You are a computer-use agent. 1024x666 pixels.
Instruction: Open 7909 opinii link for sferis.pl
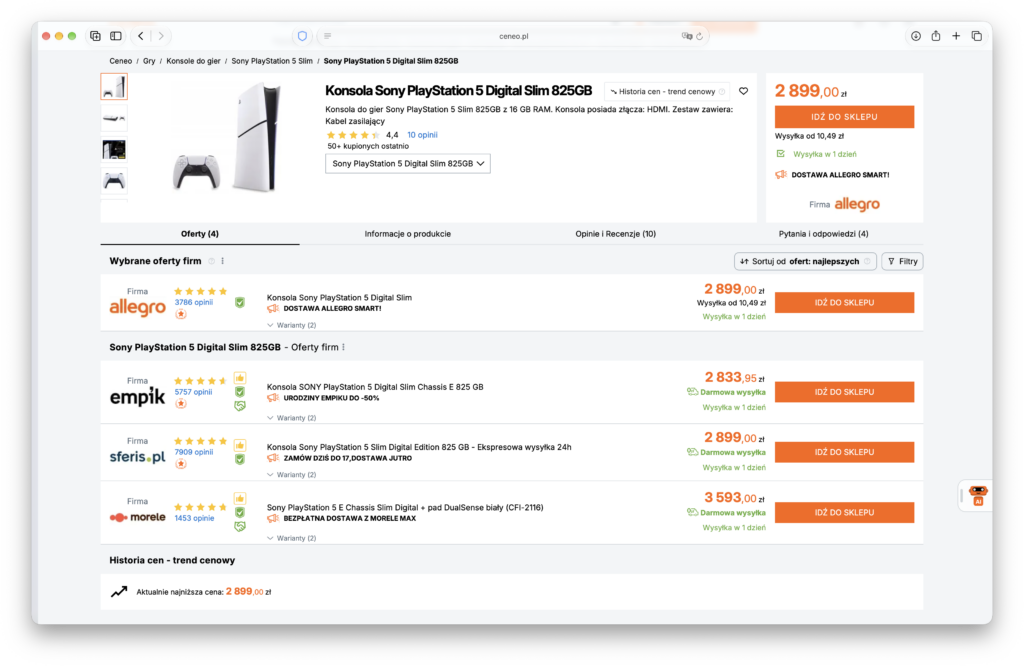click(193, 452)
